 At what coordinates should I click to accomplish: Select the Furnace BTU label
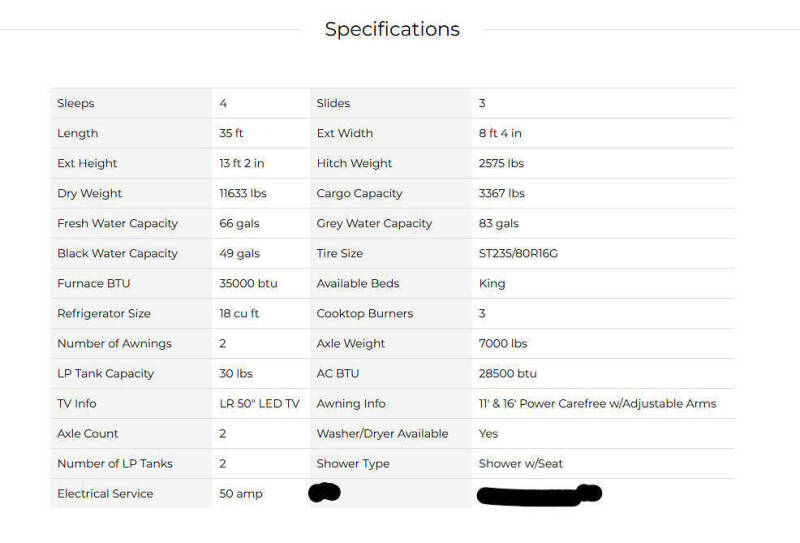click(x=93, y=283)
